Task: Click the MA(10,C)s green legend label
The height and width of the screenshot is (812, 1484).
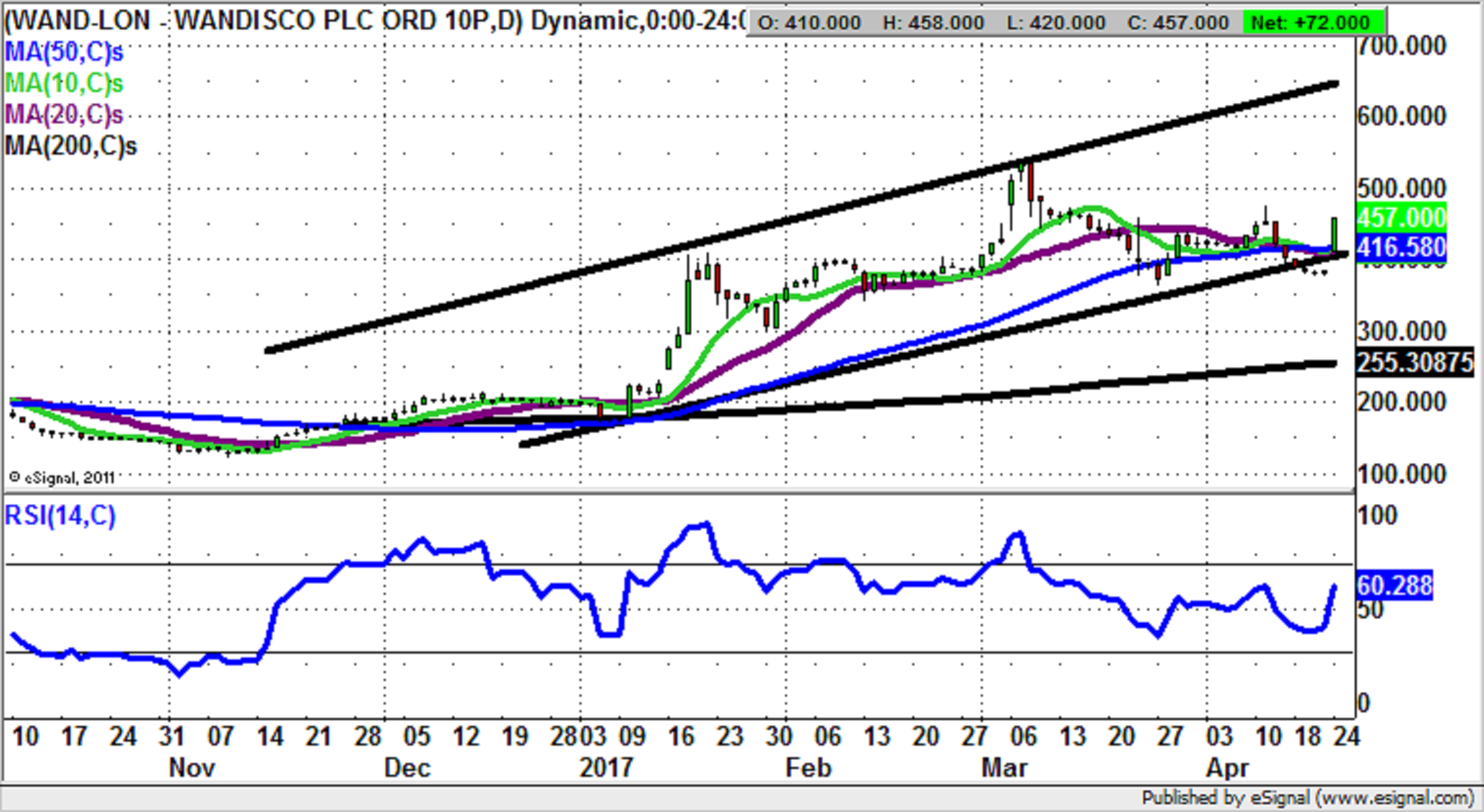Action: pyautogui.click(x=64, y=83)
